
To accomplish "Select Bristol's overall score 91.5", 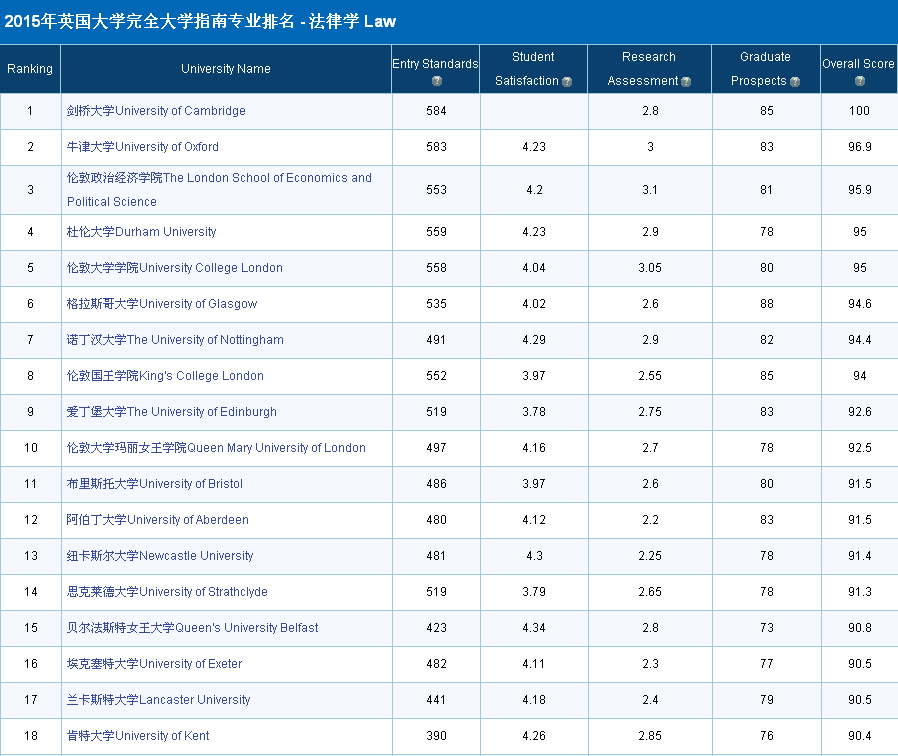I will (860, 484).
